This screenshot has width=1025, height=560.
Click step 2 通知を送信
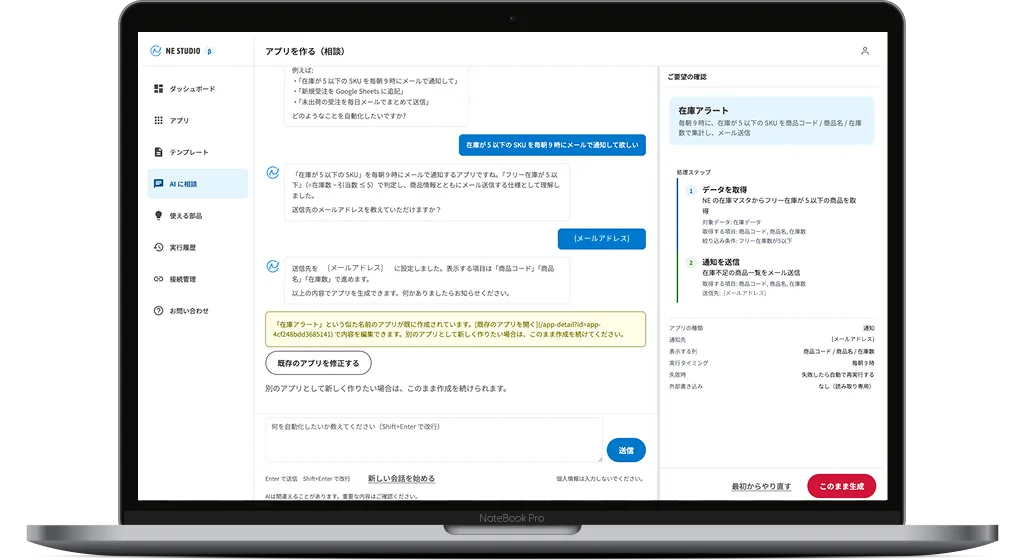coord(721,262)
